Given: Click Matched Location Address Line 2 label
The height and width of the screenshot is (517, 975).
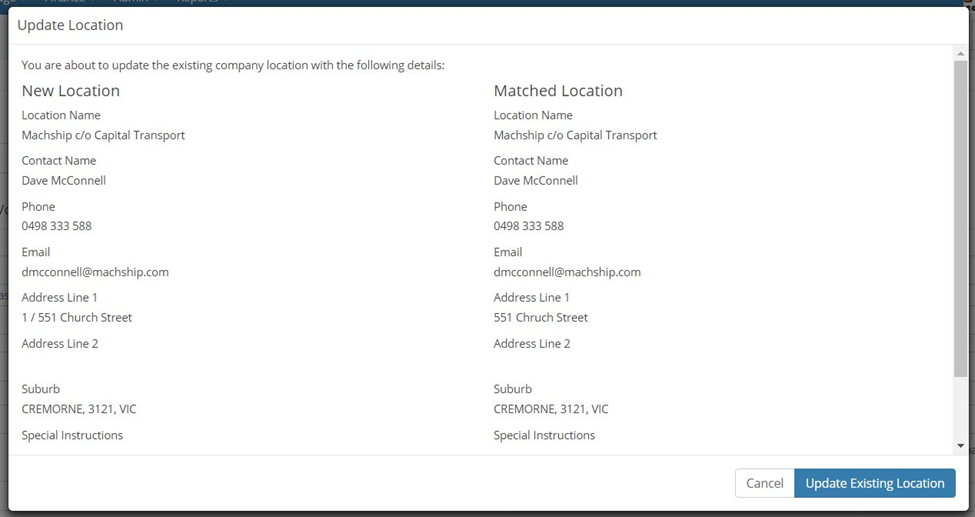Looking at the screenshot, I should pos(532,343).
